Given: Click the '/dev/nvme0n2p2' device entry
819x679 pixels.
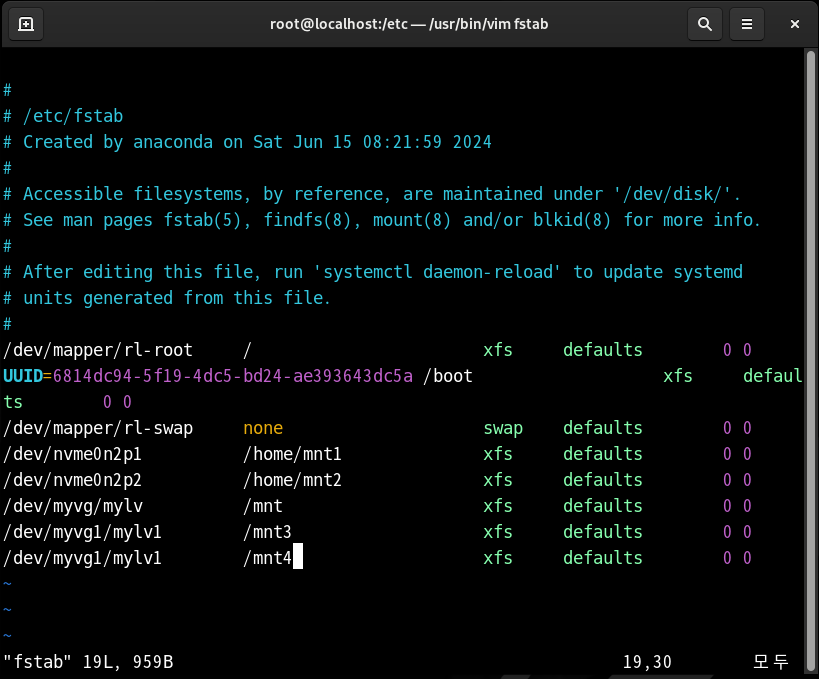Looking at the screenshot, I should pos(73,480).
